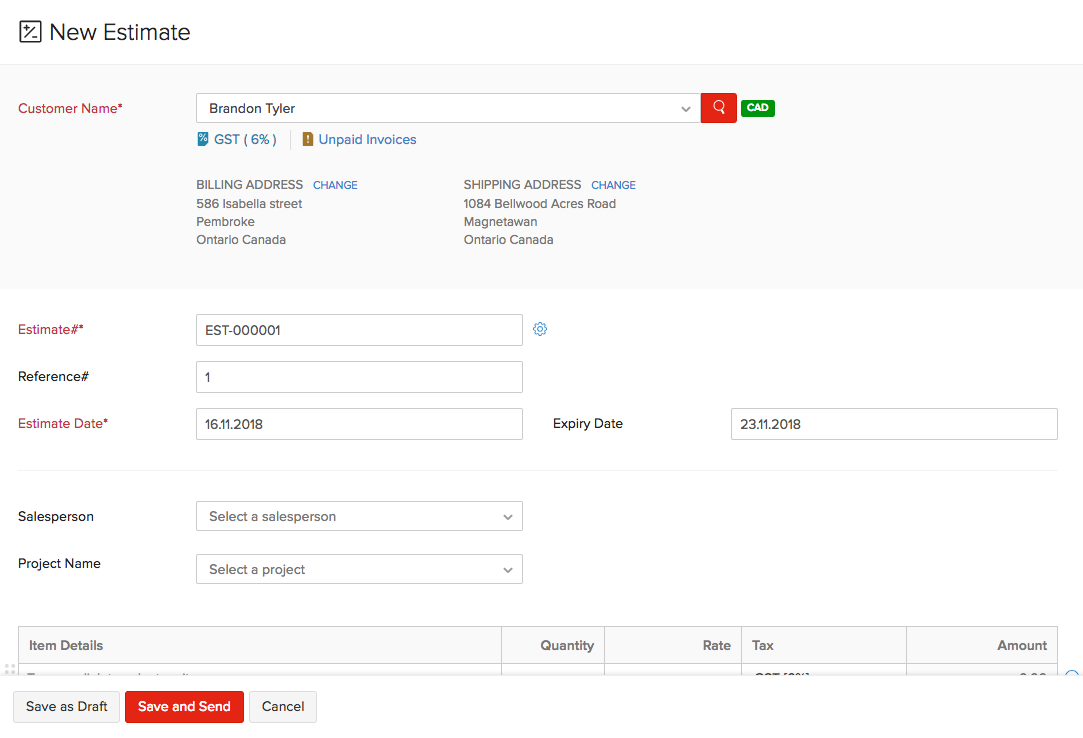1083x738 pixels.
Task: Click the GST percent tax icon
Action: tap(203, 140)
